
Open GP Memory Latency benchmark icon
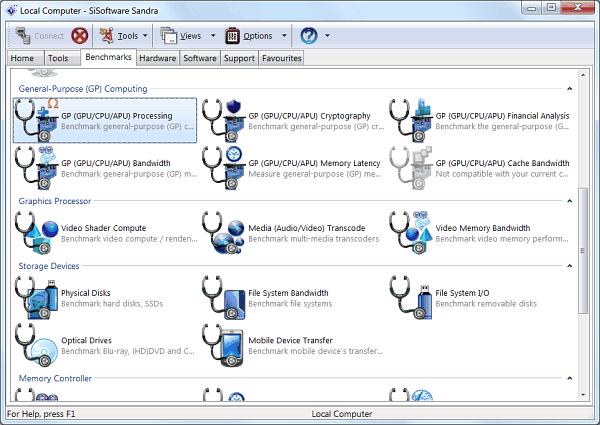tap(224, 168)
